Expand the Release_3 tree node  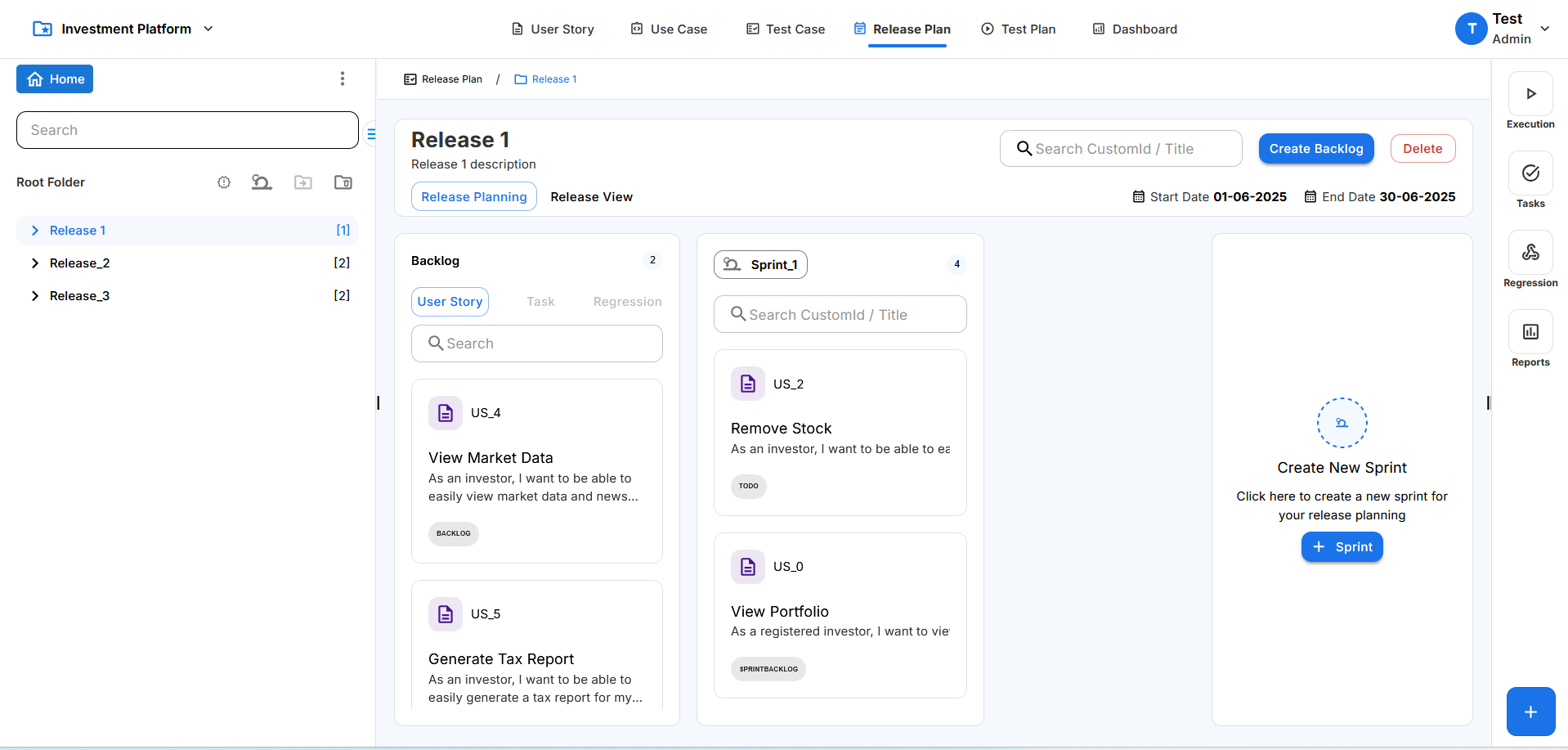pyautogui.click(x=35, y=296)
